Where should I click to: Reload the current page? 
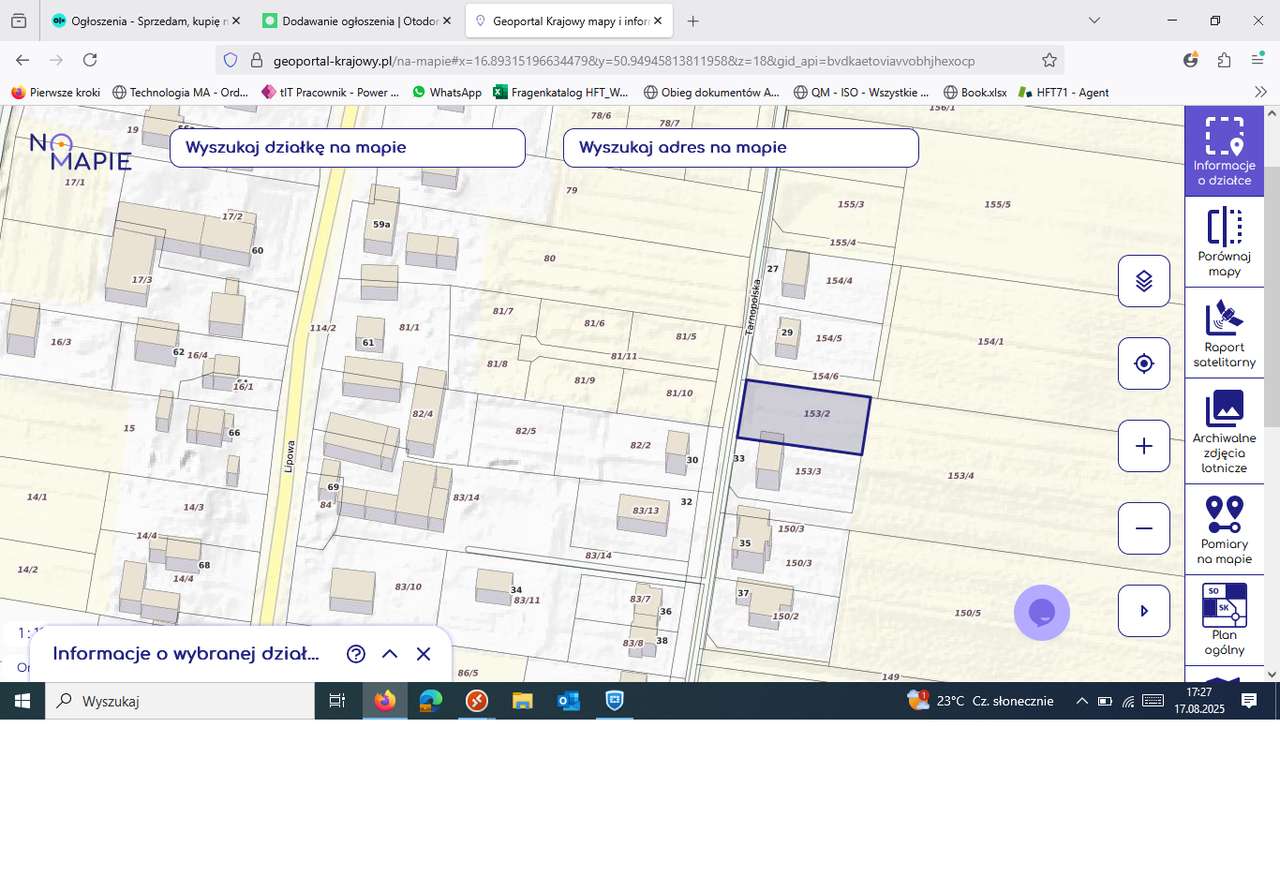90,60
